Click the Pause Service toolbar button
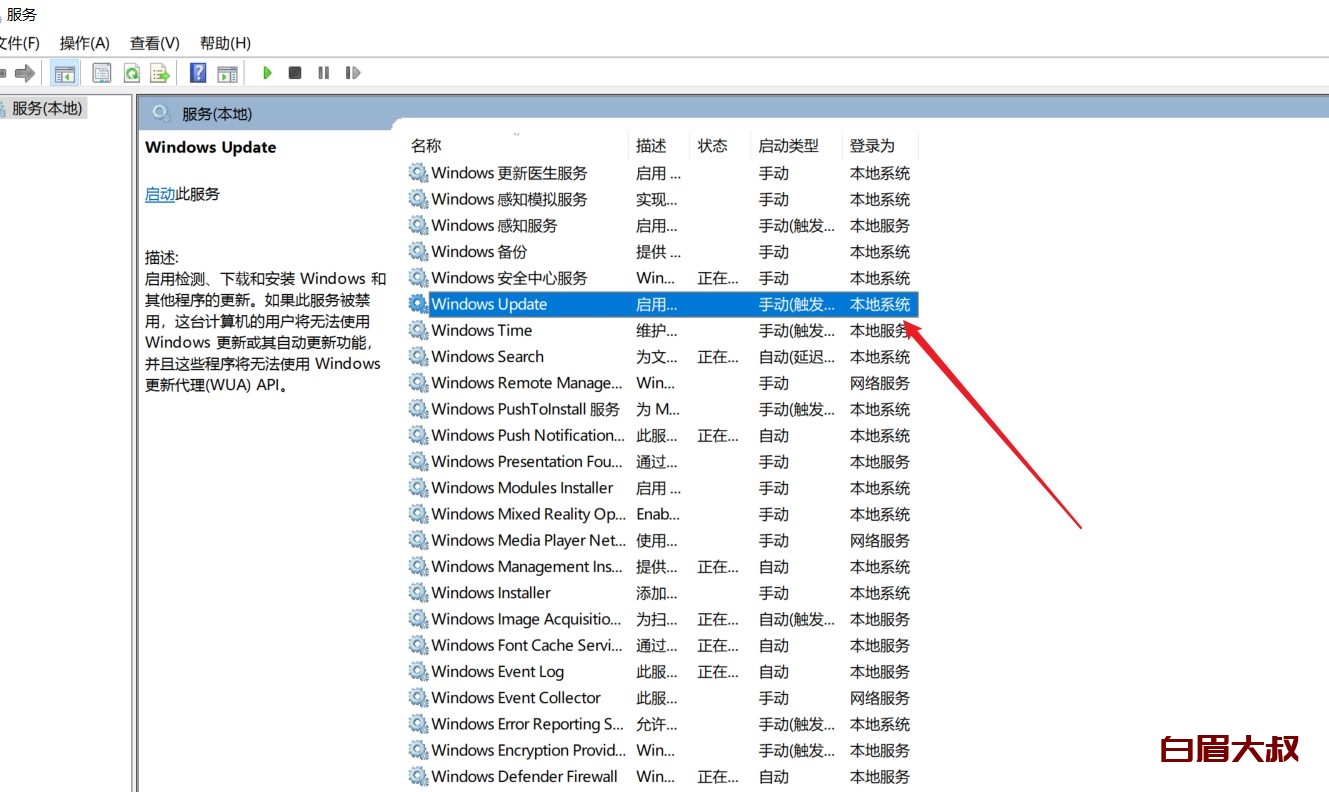Image resolution: width=1329 pixels, height=792 pixels. tap(323, 73)
